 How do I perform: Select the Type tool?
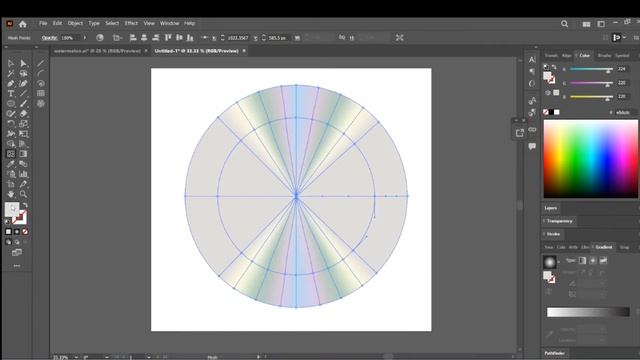(x=11, y=93)
